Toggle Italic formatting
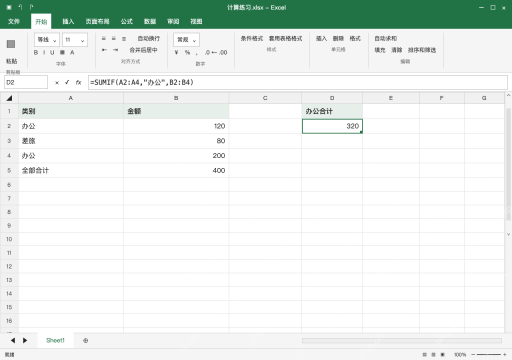512x360 pixels. coord(44,52)
